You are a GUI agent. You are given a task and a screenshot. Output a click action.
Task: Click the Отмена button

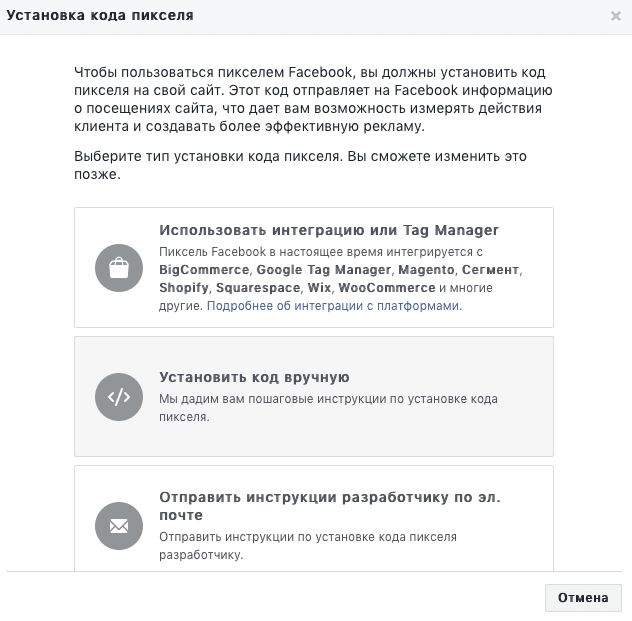coord(583,598)
